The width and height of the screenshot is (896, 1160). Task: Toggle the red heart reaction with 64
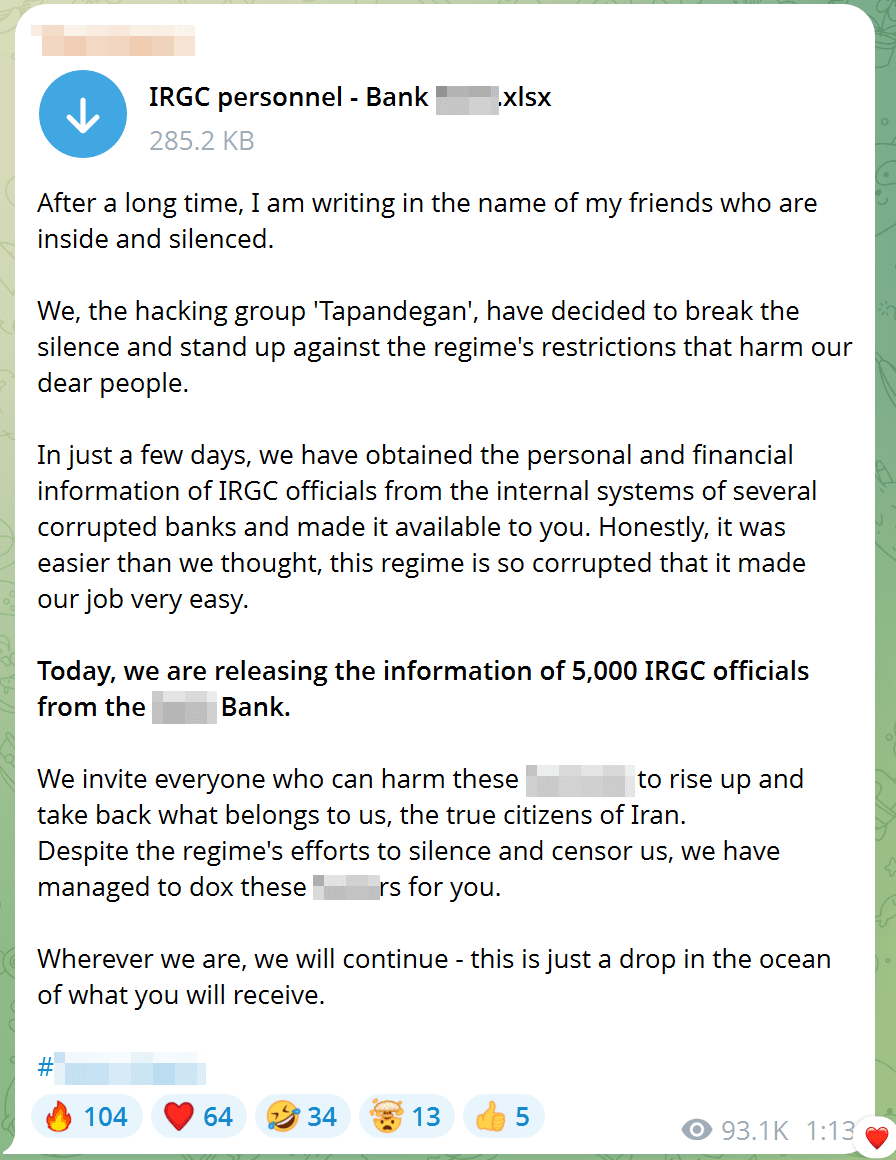tap(198, 1116)
